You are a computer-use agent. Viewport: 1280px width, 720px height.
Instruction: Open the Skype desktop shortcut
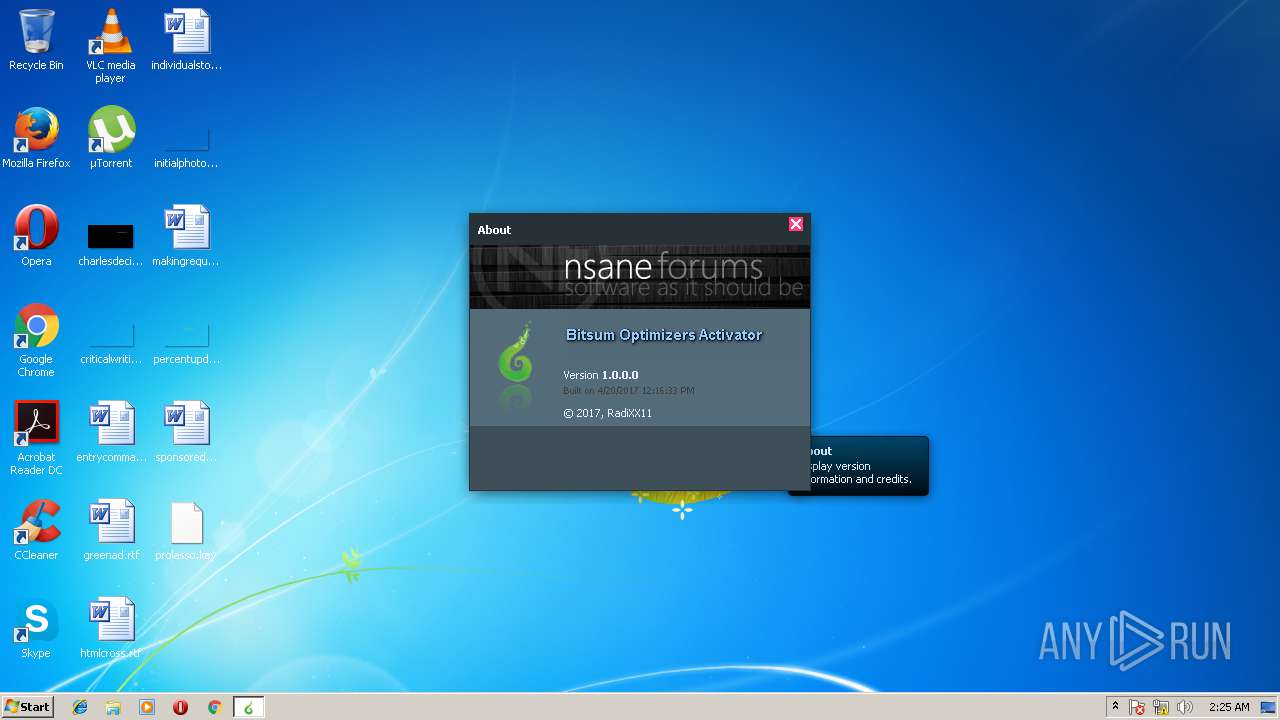[36, 628]
